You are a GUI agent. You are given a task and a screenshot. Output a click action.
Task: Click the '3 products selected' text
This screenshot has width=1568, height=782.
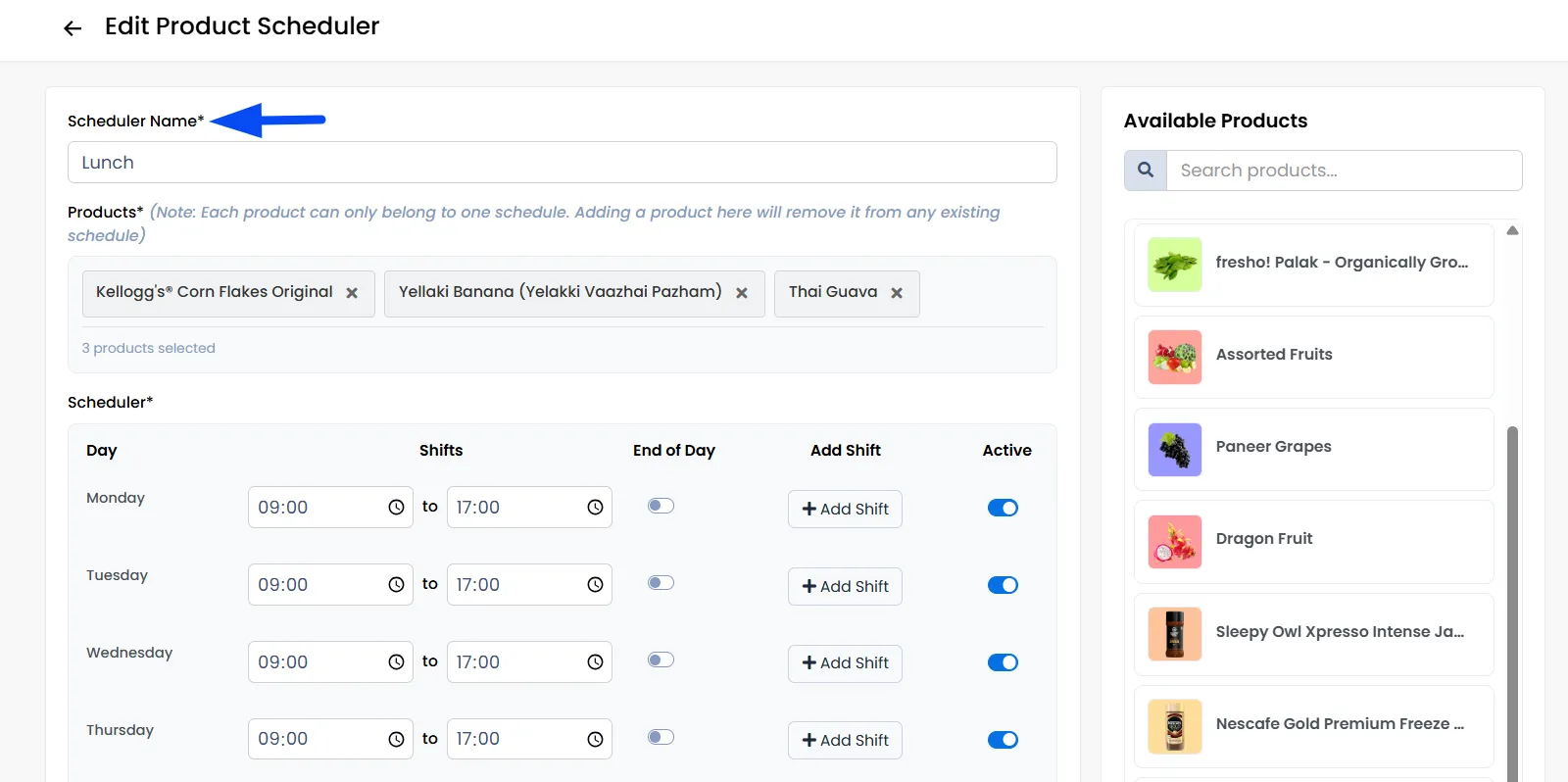pyautogui.click(x=148, y=348)
